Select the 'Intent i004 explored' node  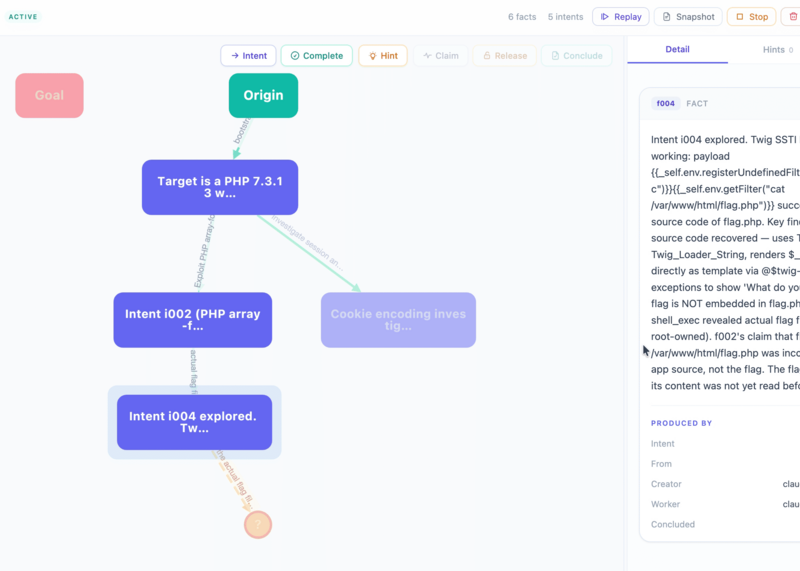pos(194,422)
